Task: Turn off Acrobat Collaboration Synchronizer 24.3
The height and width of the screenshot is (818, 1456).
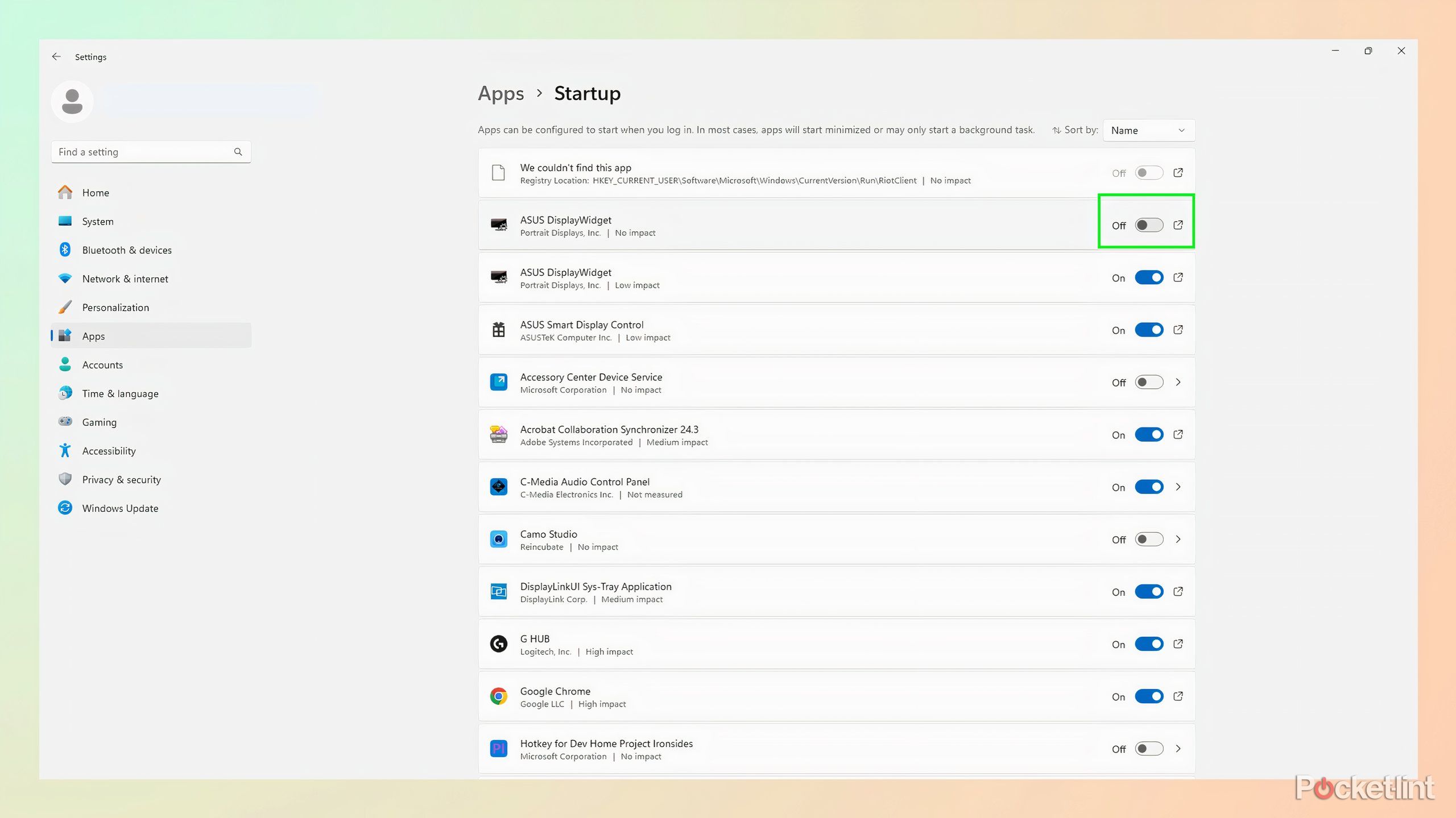Action: pyautogui.click(x=1149, y=434)
